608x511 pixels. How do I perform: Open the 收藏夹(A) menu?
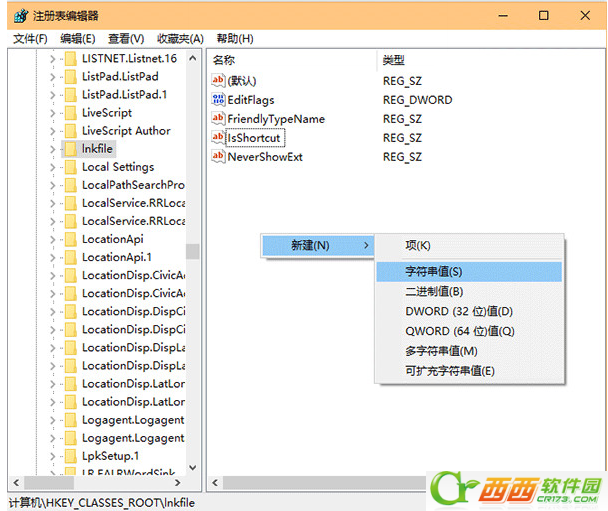pos(180,39)
